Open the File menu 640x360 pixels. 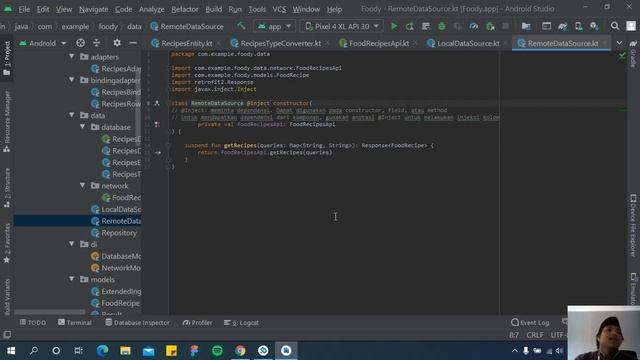tap(24, 9)
